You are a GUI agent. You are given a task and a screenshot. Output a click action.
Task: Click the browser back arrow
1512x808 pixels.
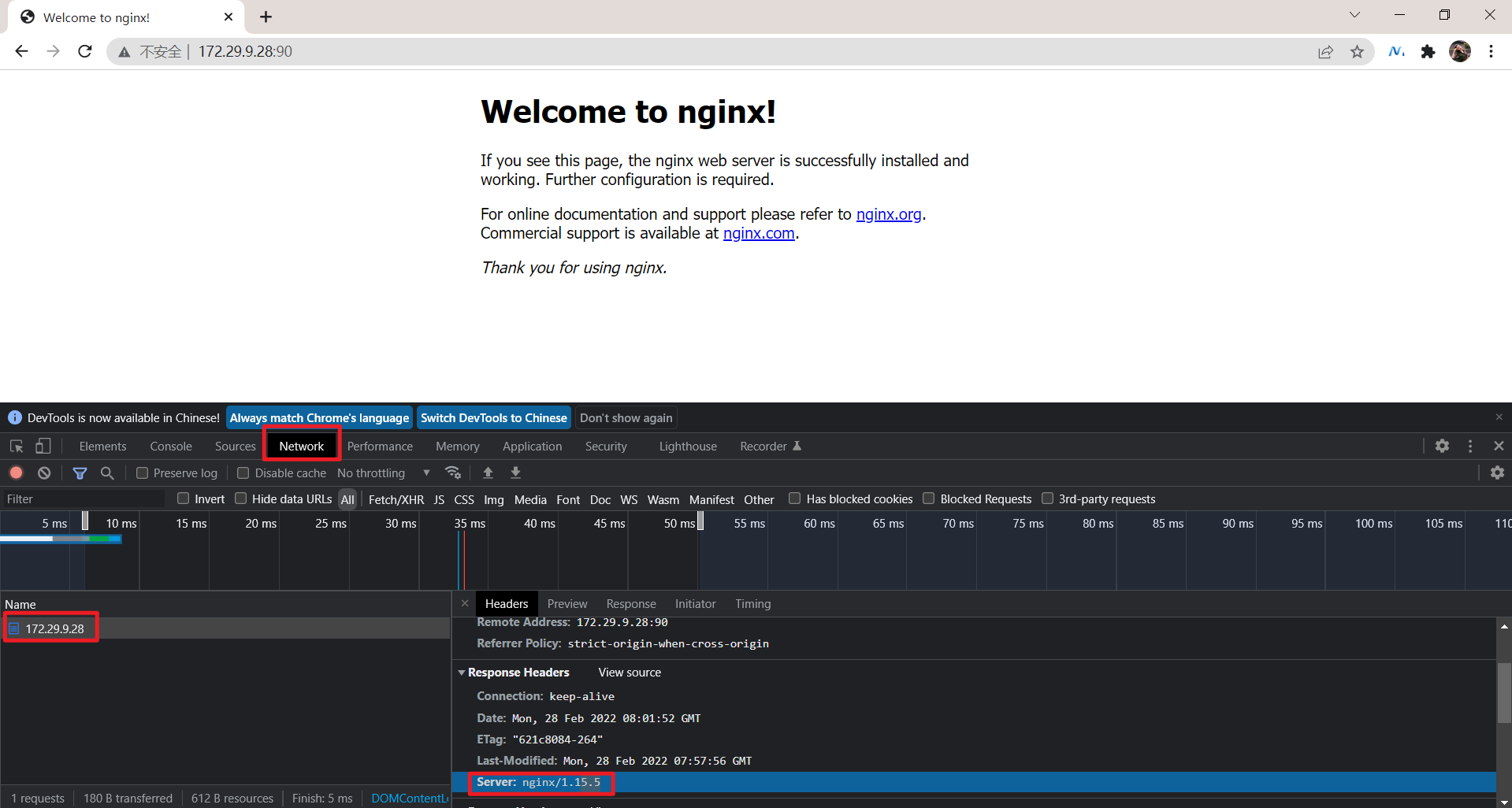[x=21, y=51]
